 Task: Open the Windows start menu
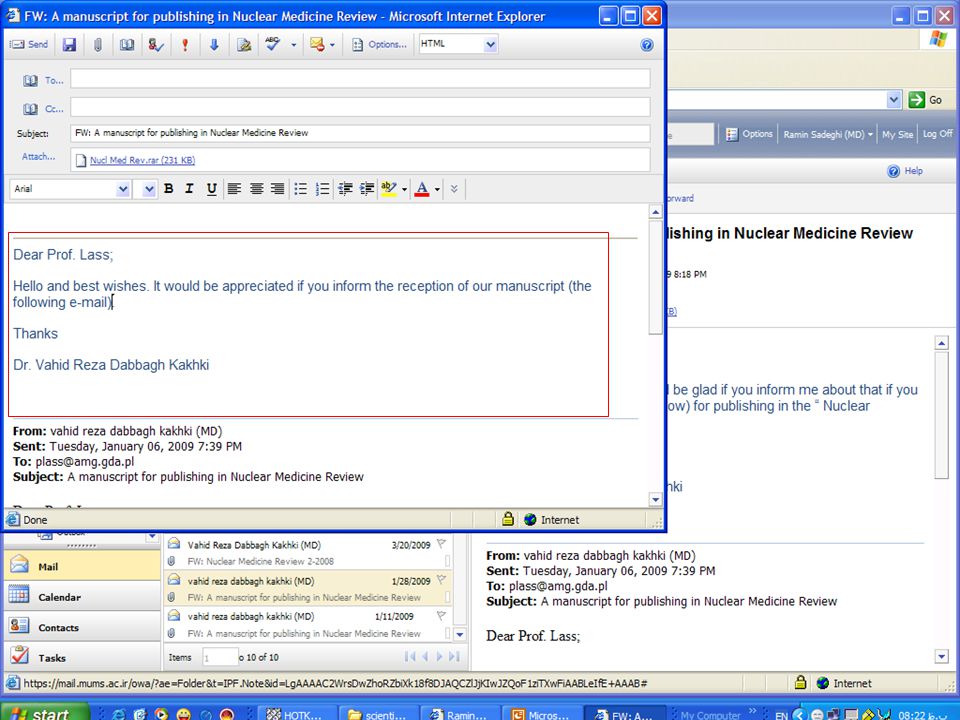point(45,713)
